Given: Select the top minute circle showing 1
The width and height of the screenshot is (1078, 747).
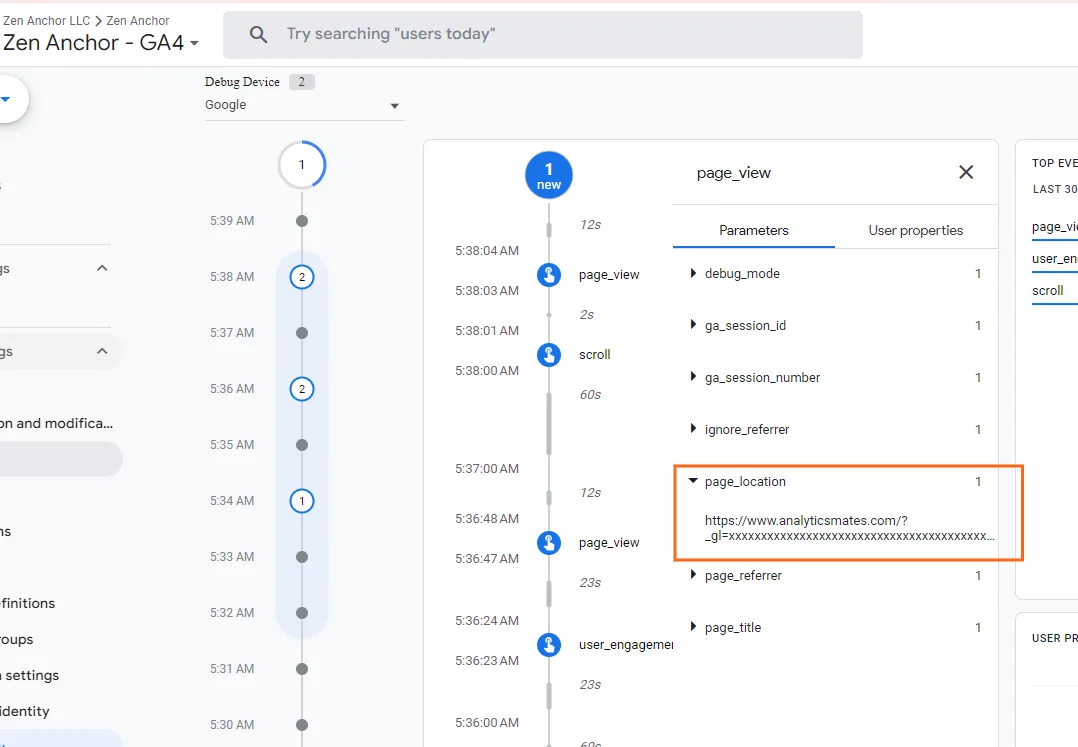Looking at the screenshot, I should coord(302,165).
